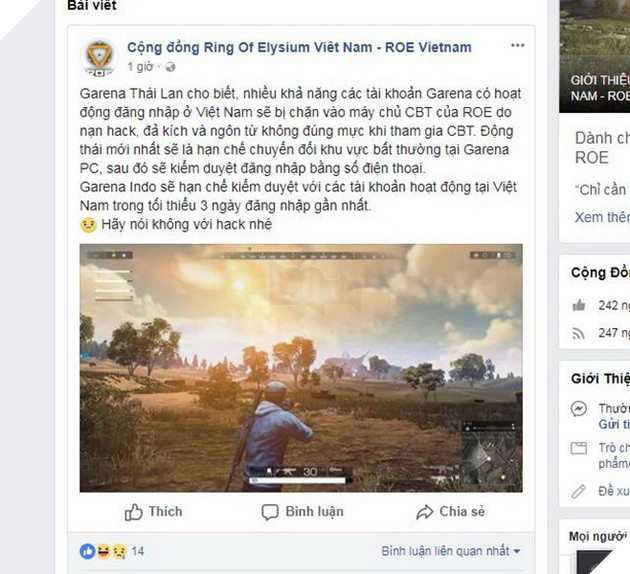Open the post options three-dots menu
Image resolution: width=630 pixels, height=574 pixels.
tap(517, 45)
